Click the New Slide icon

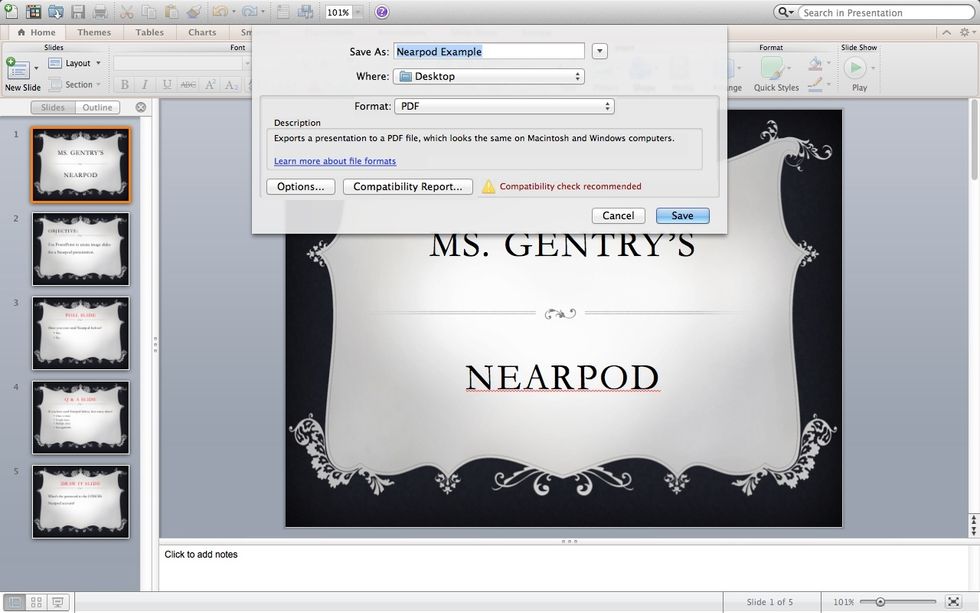click(17, 67)
